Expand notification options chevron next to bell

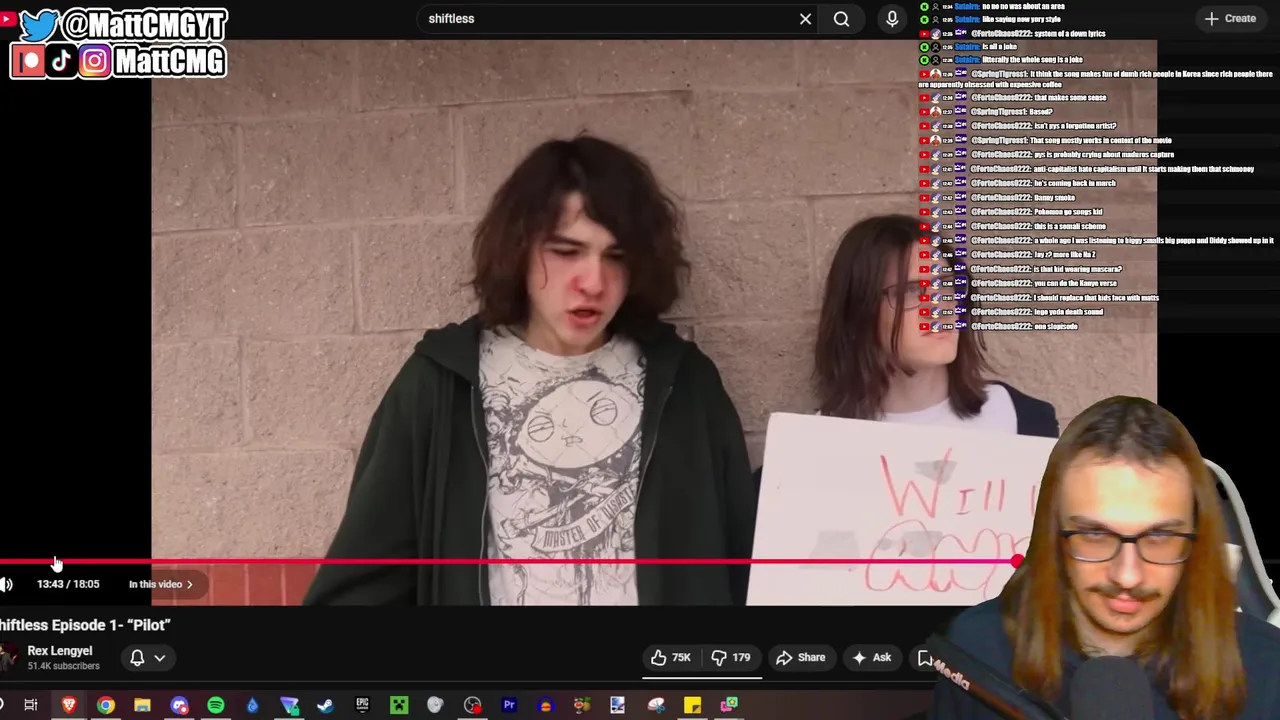pyautogui.click(x=160, y=658)
